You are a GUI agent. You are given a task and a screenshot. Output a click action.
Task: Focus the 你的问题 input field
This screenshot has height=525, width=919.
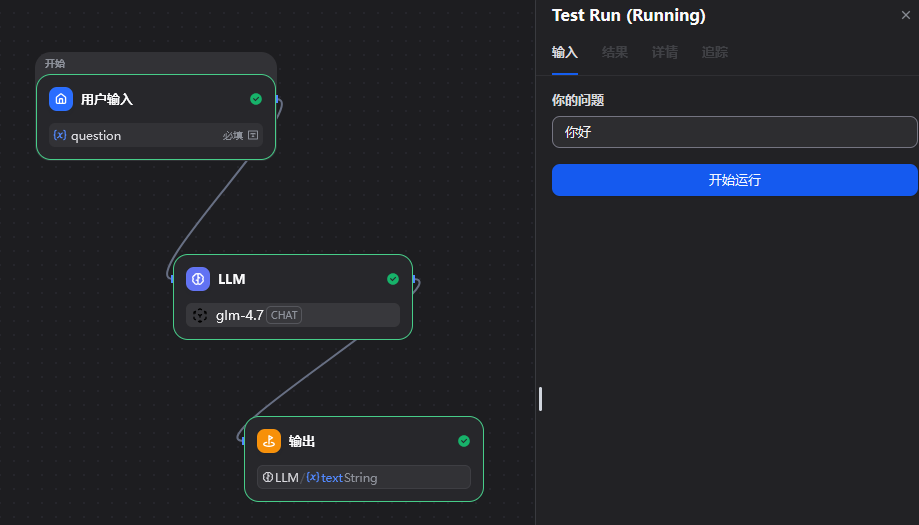(x=734, y=132)
